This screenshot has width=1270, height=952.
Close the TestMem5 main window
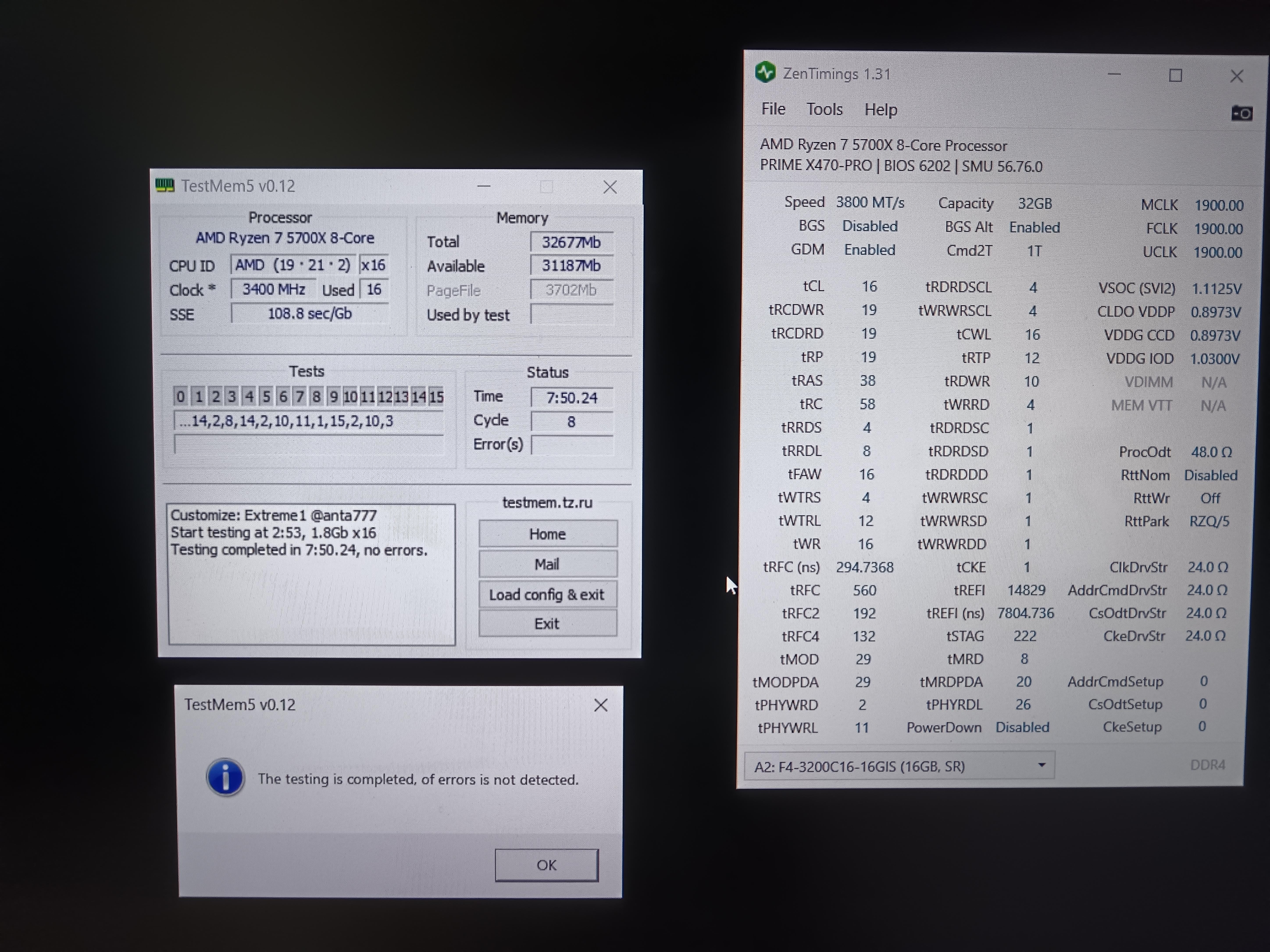pos(610,187)
